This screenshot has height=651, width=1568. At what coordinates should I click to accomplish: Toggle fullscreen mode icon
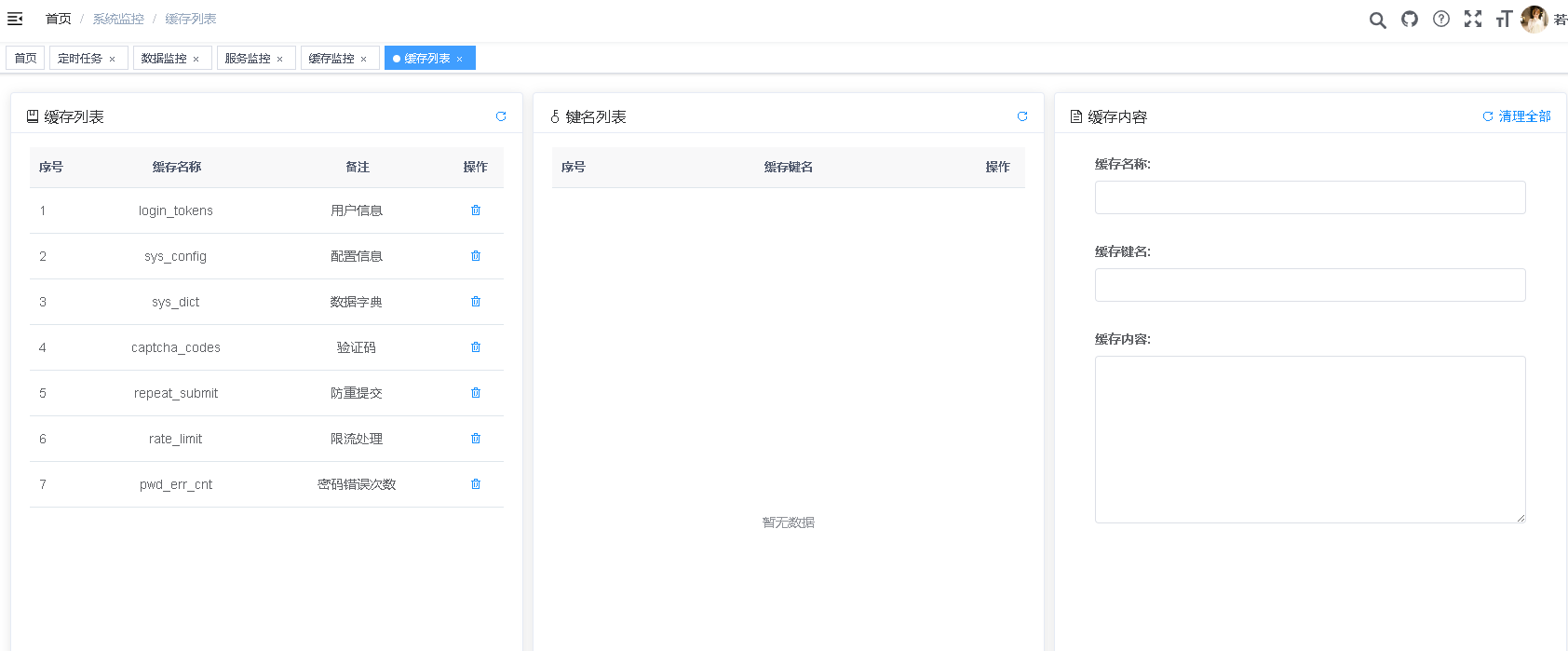[x=1473, y=19]
